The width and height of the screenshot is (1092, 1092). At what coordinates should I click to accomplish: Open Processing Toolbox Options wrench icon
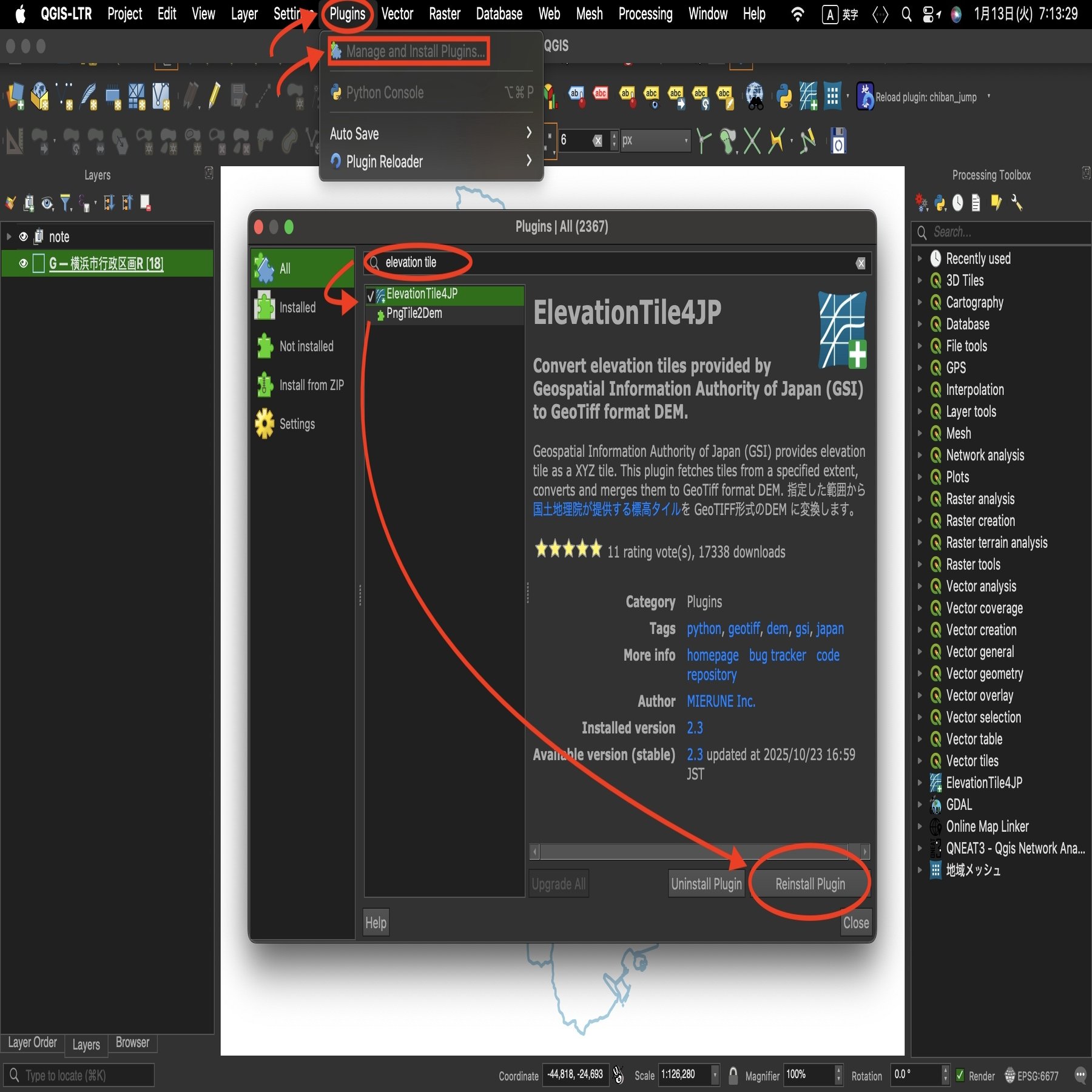point(1017,203)
